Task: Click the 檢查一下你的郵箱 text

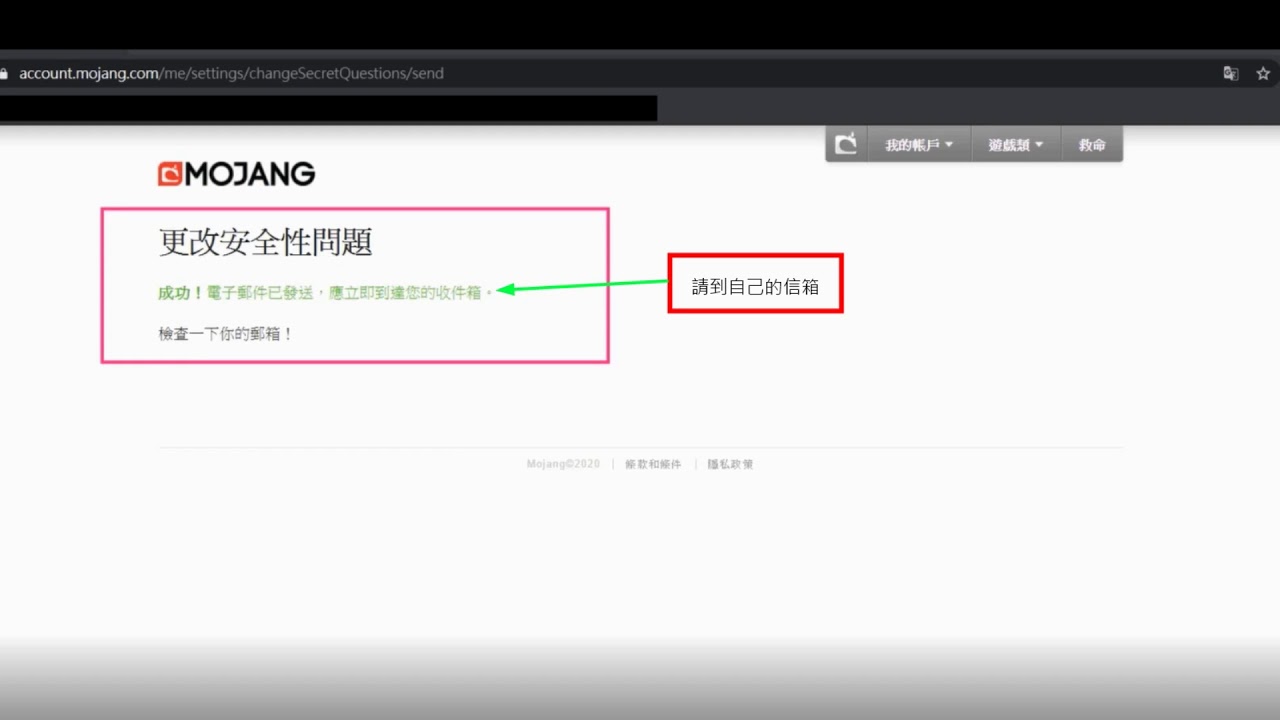Action: click(x=226, y=334)
